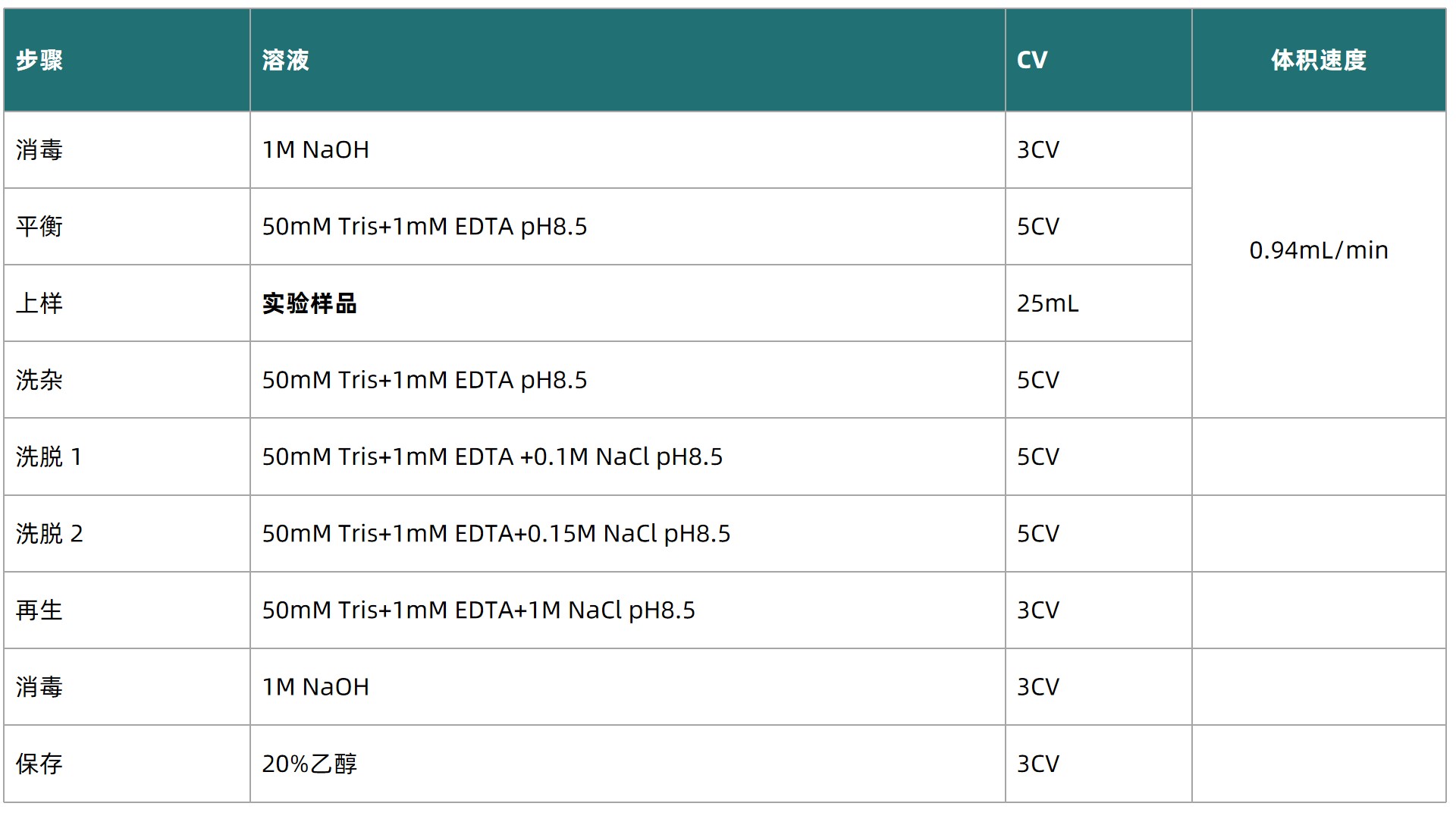The height and width of the screenshot is (819, 1456).
Task: Click the 溶液 column header
Action: 285,60
